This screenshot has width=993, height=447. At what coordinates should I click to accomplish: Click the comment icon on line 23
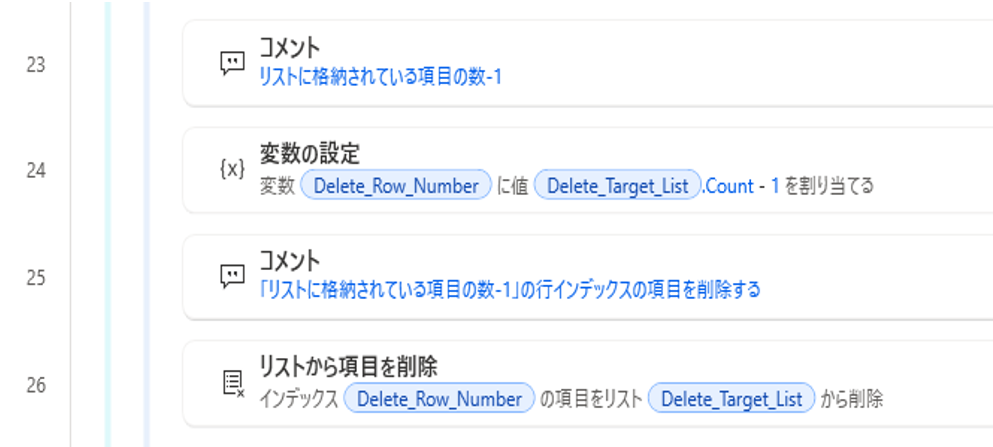tap(231, 64)
